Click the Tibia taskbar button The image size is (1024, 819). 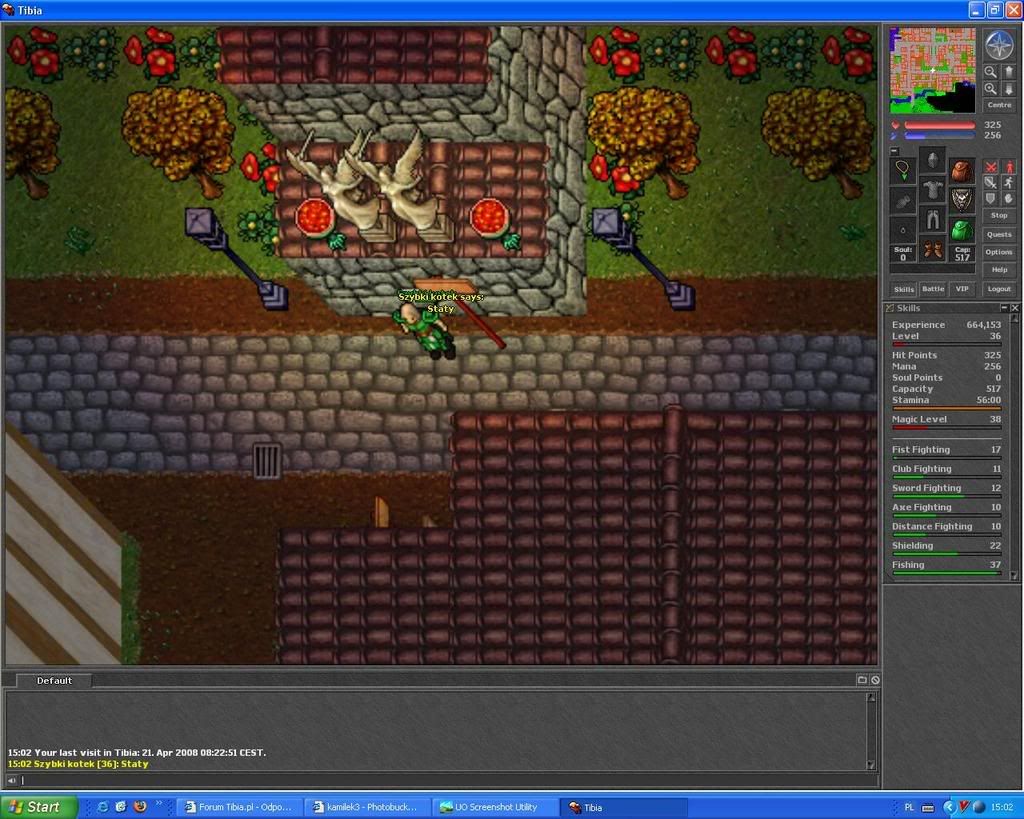tap(624, 807)
